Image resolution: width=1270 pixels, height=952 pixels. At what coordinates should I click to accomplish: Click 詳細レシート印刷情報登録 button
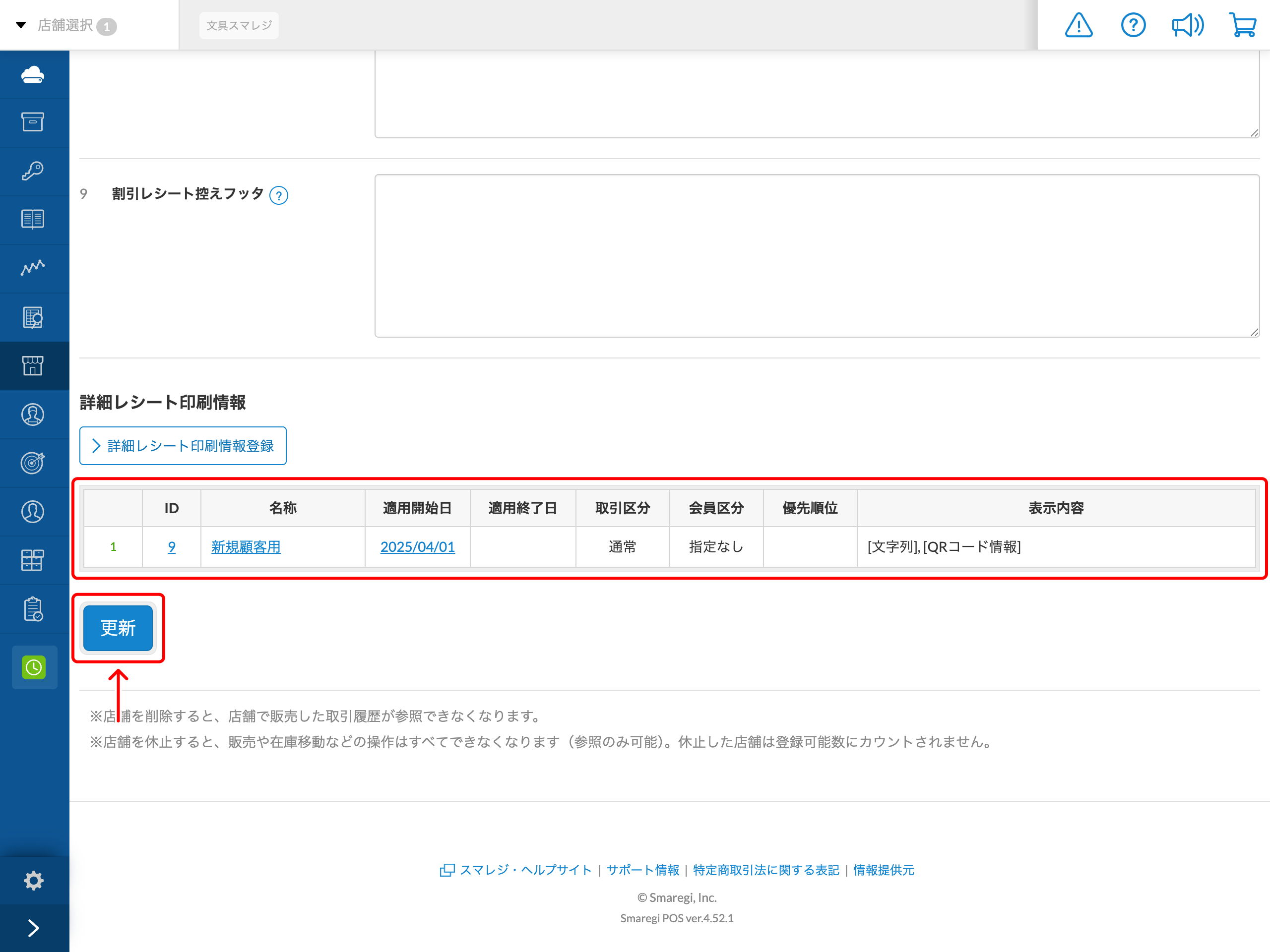tap(183, 446)
